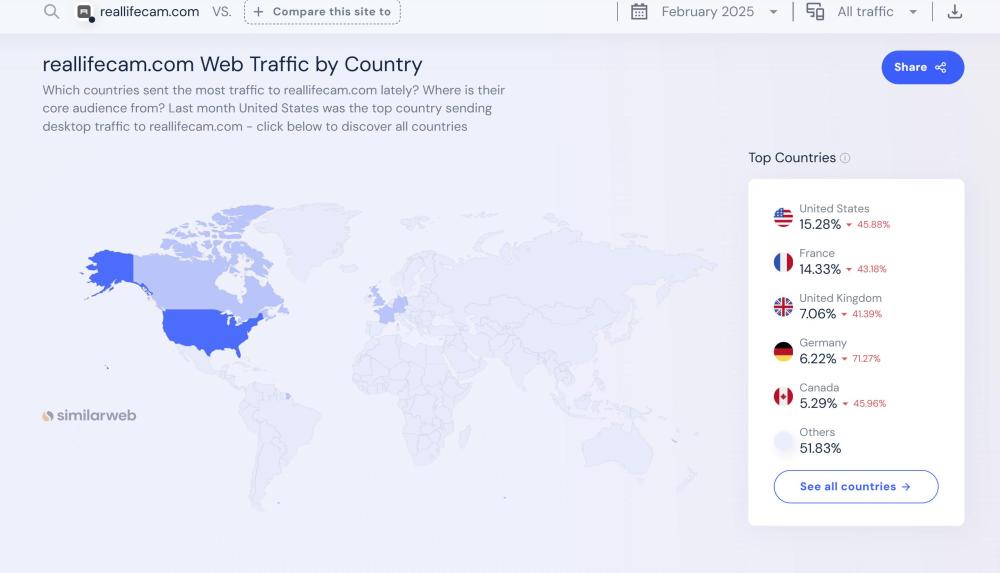The height and width of the screenshot is (573, 1000).
Task: Click the device traffic type icon
Action: tap(815, 12)
